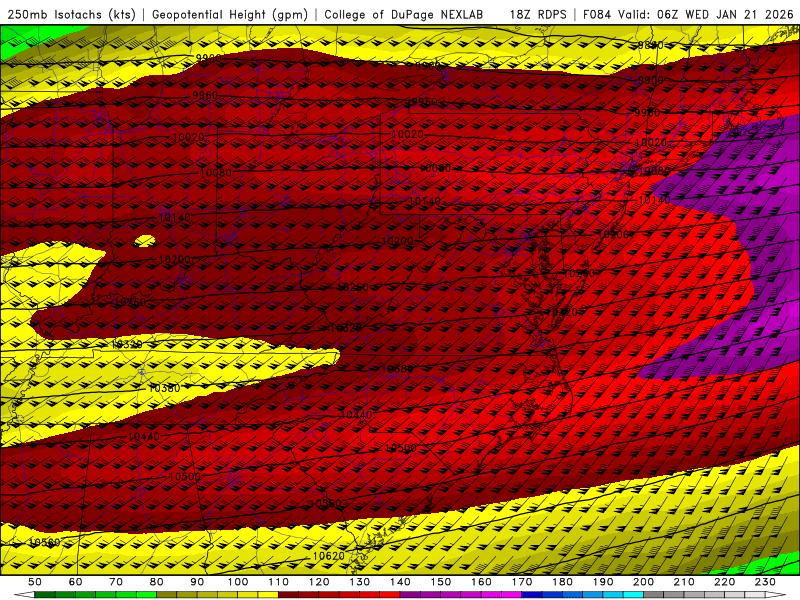Click the '250mb Isotachs (kts)' title text

pyautogui.click(x=72, y=14)
